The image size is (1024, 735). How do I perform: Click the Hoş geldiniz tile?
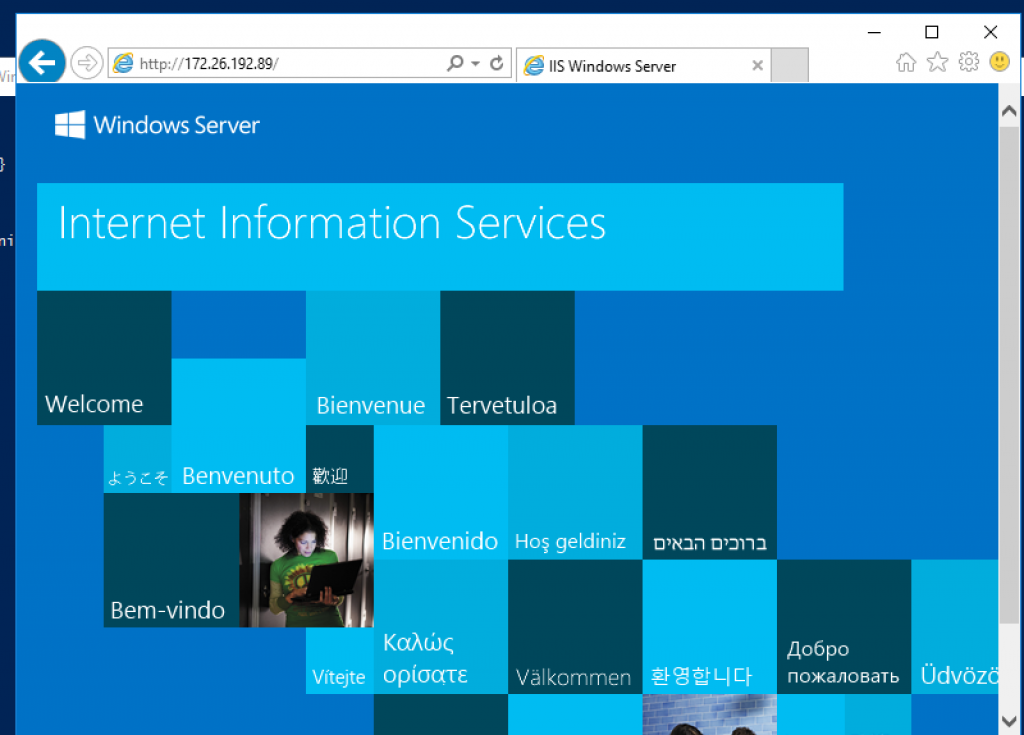click(575, 492)
